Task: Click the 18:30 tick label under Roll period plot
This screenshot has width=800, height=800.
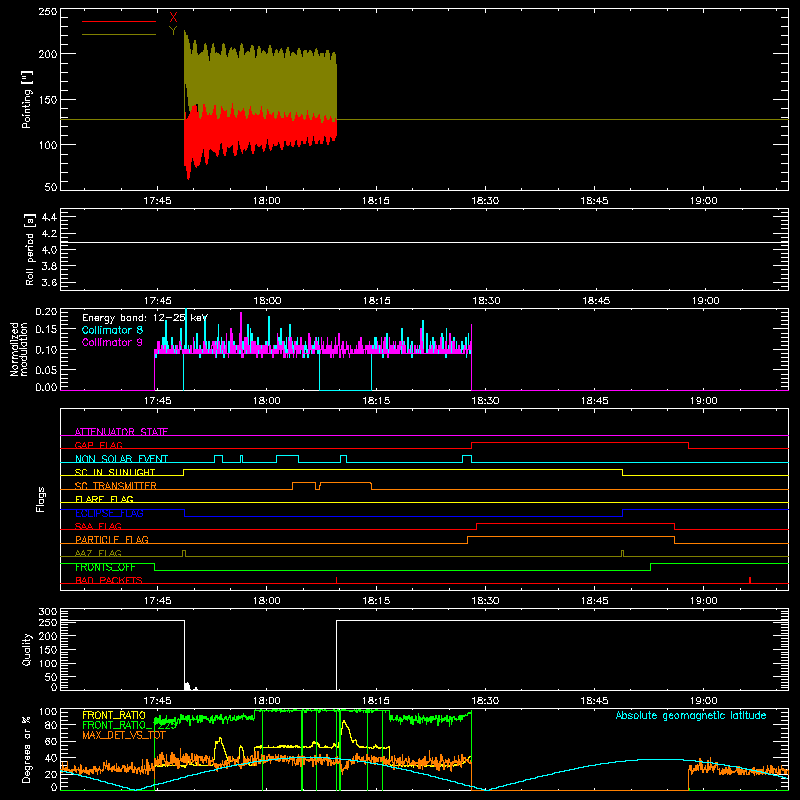Action: click(x=486, y=301)
